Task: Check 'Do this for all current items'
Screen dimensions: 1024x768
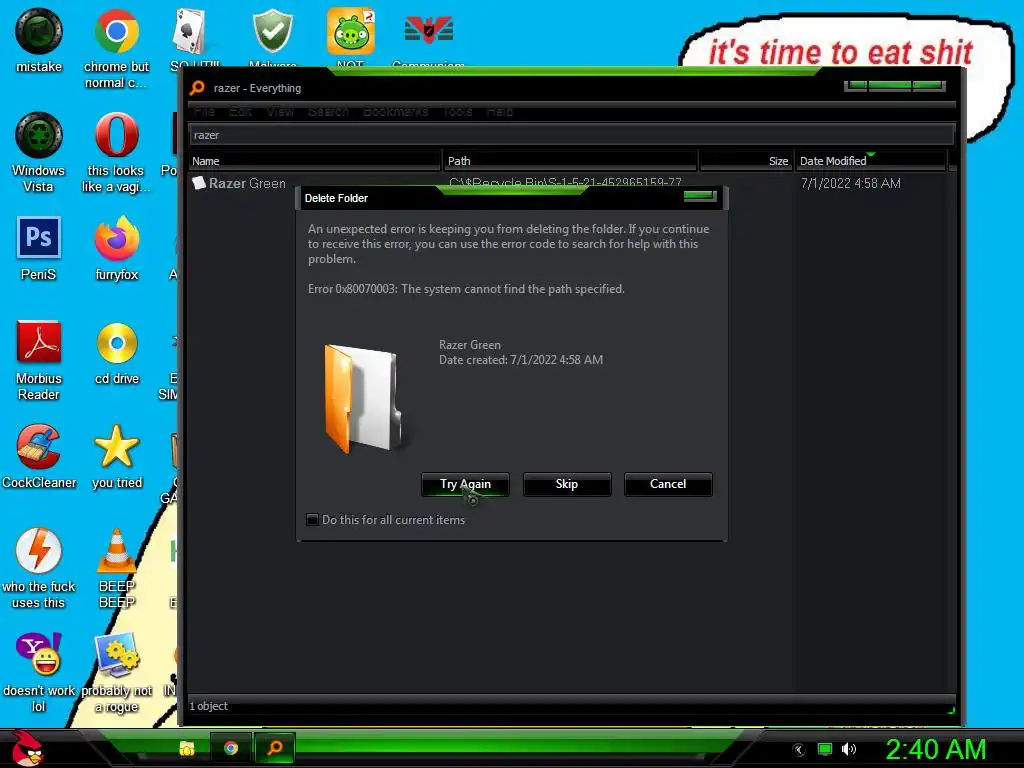Action: pyautogui.click(x=313, y=520)
